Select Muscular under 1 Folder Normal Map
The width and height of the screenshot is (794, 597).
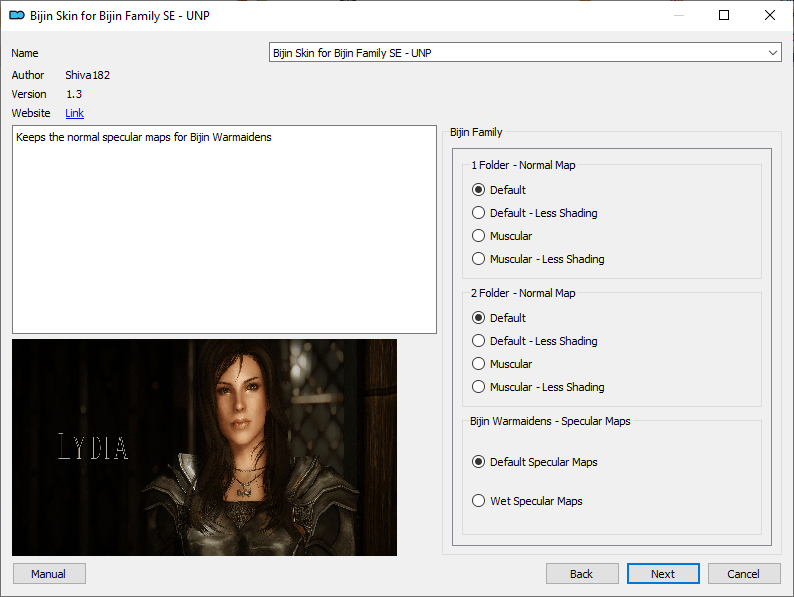coord(502,236)
